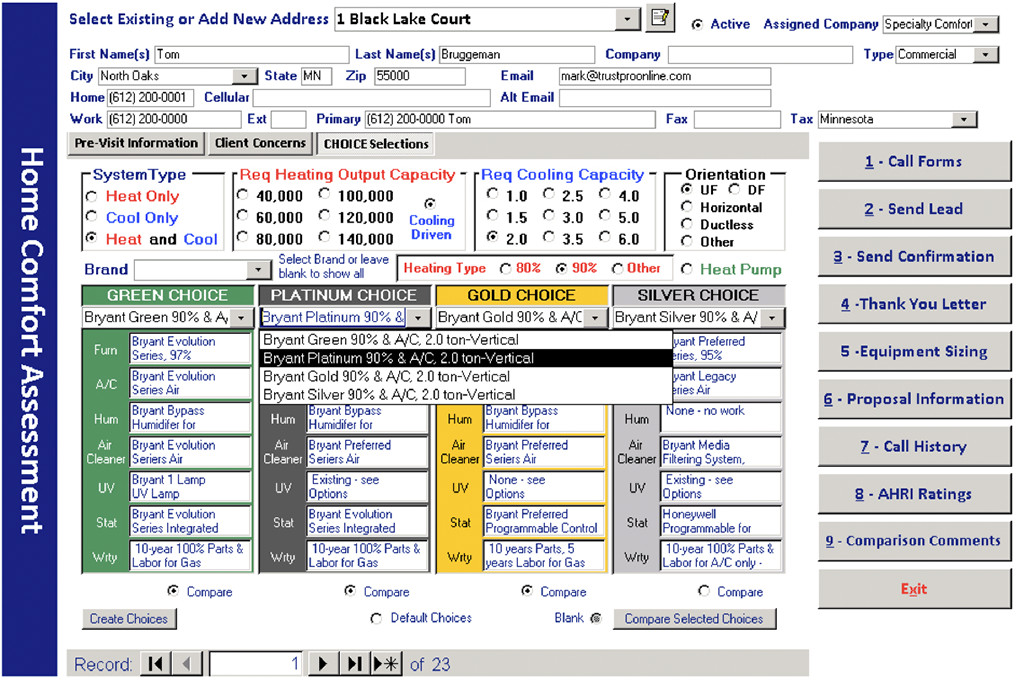
Task: Expand the address selection dropdown
Action: 628,19
